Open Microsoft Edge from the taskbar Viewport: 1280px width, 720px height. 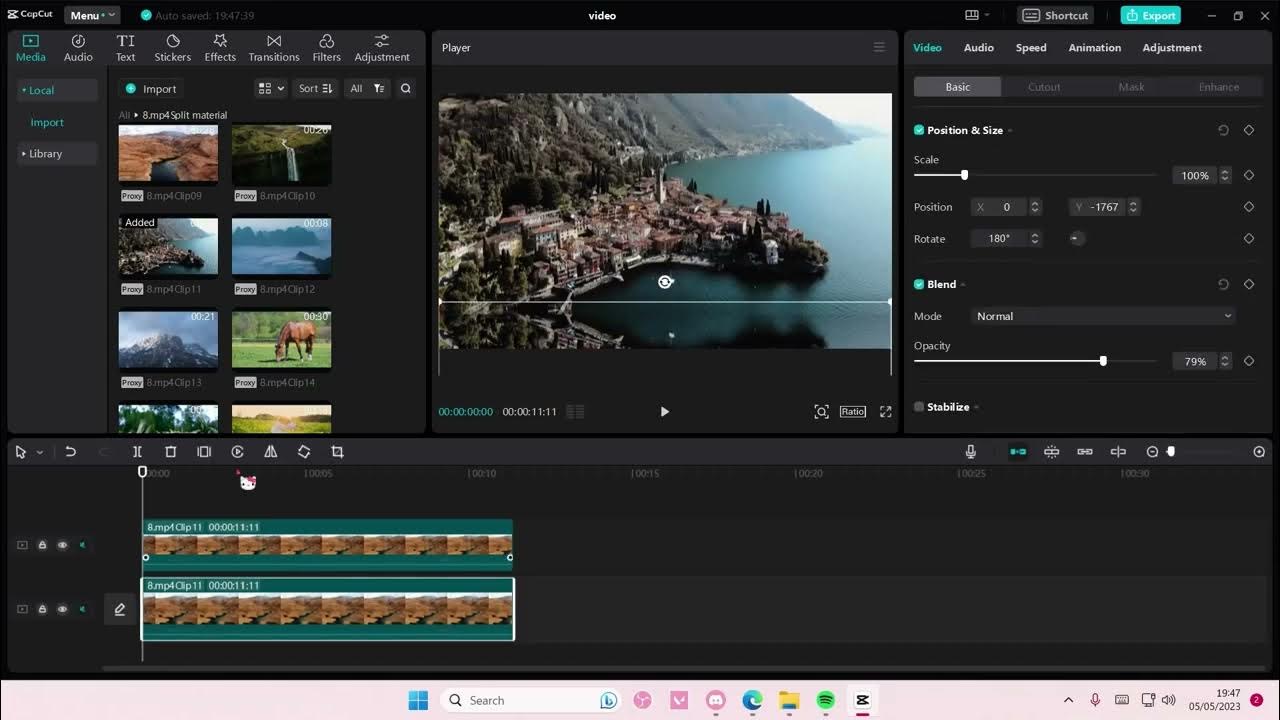pyautogui.click(x=752, y=700)
